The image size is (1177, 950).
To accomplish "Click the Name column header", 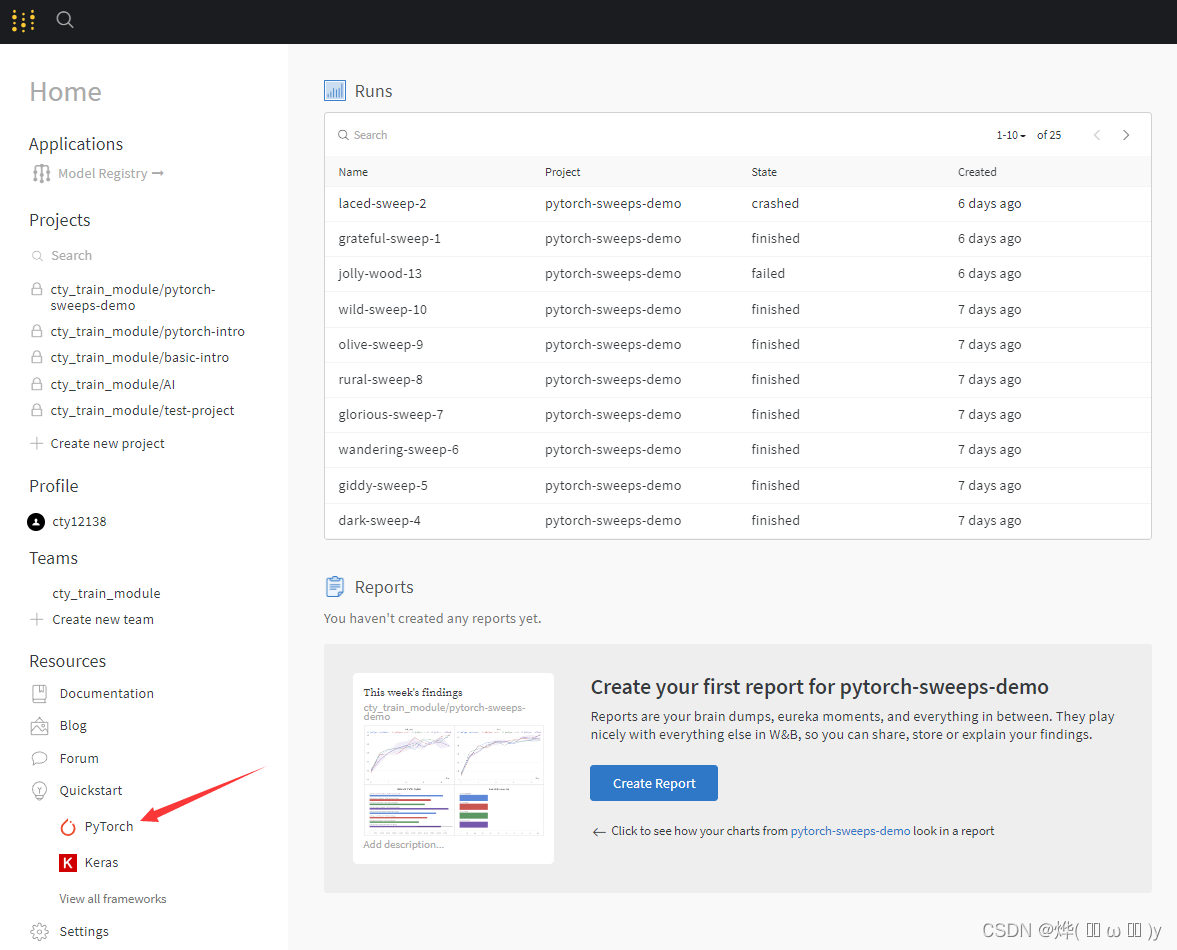I will coord(353,172).
